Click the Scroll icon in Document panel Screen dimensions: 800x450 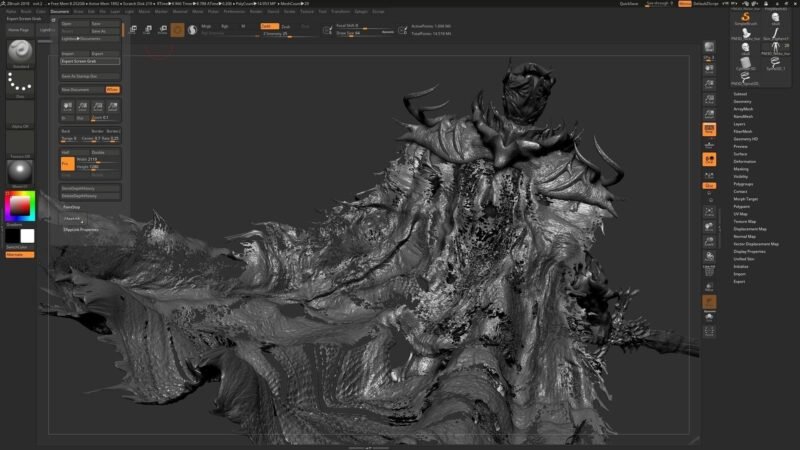click(67, 107)
